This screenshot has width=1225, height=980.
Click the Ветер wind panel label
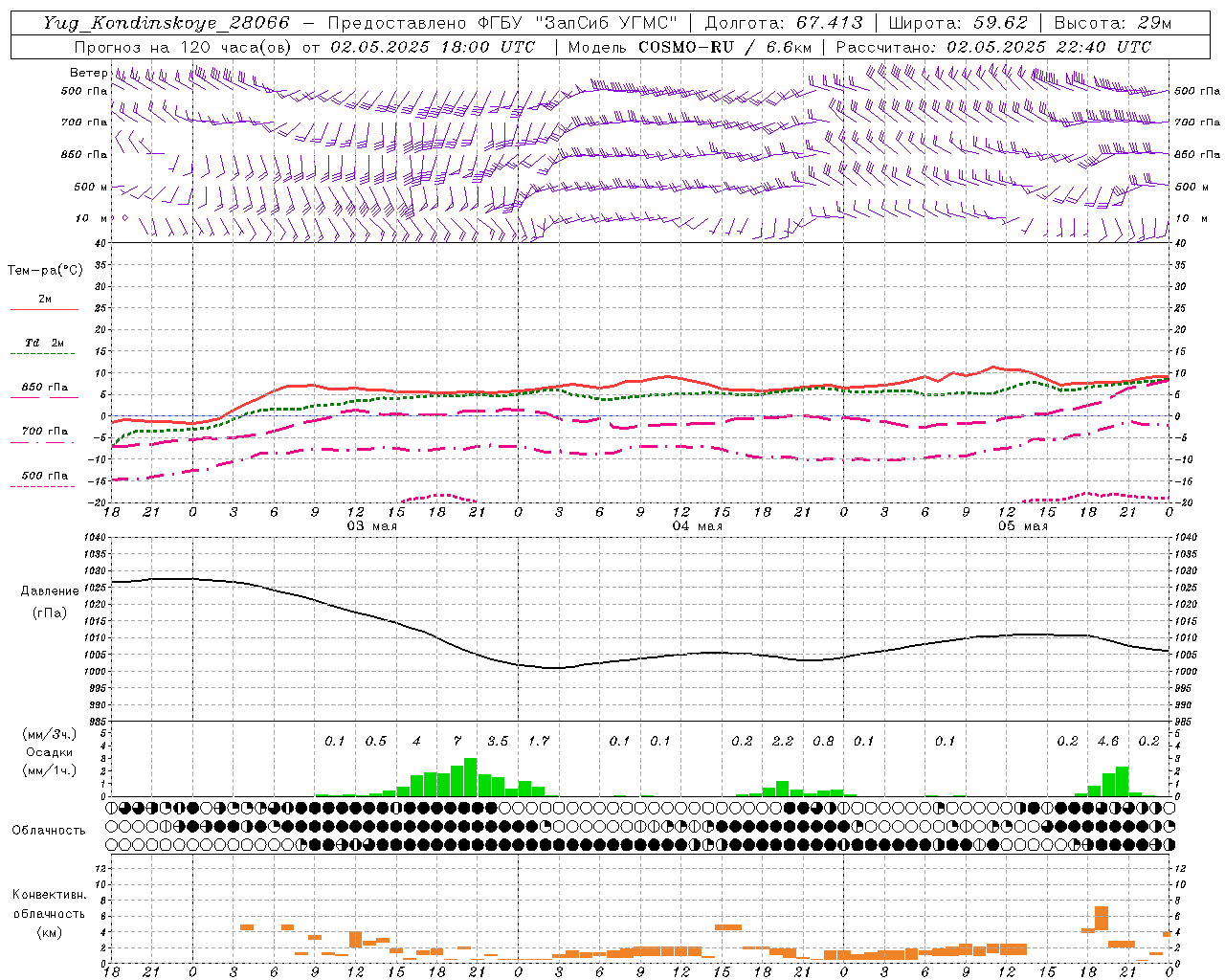(88, 73)
